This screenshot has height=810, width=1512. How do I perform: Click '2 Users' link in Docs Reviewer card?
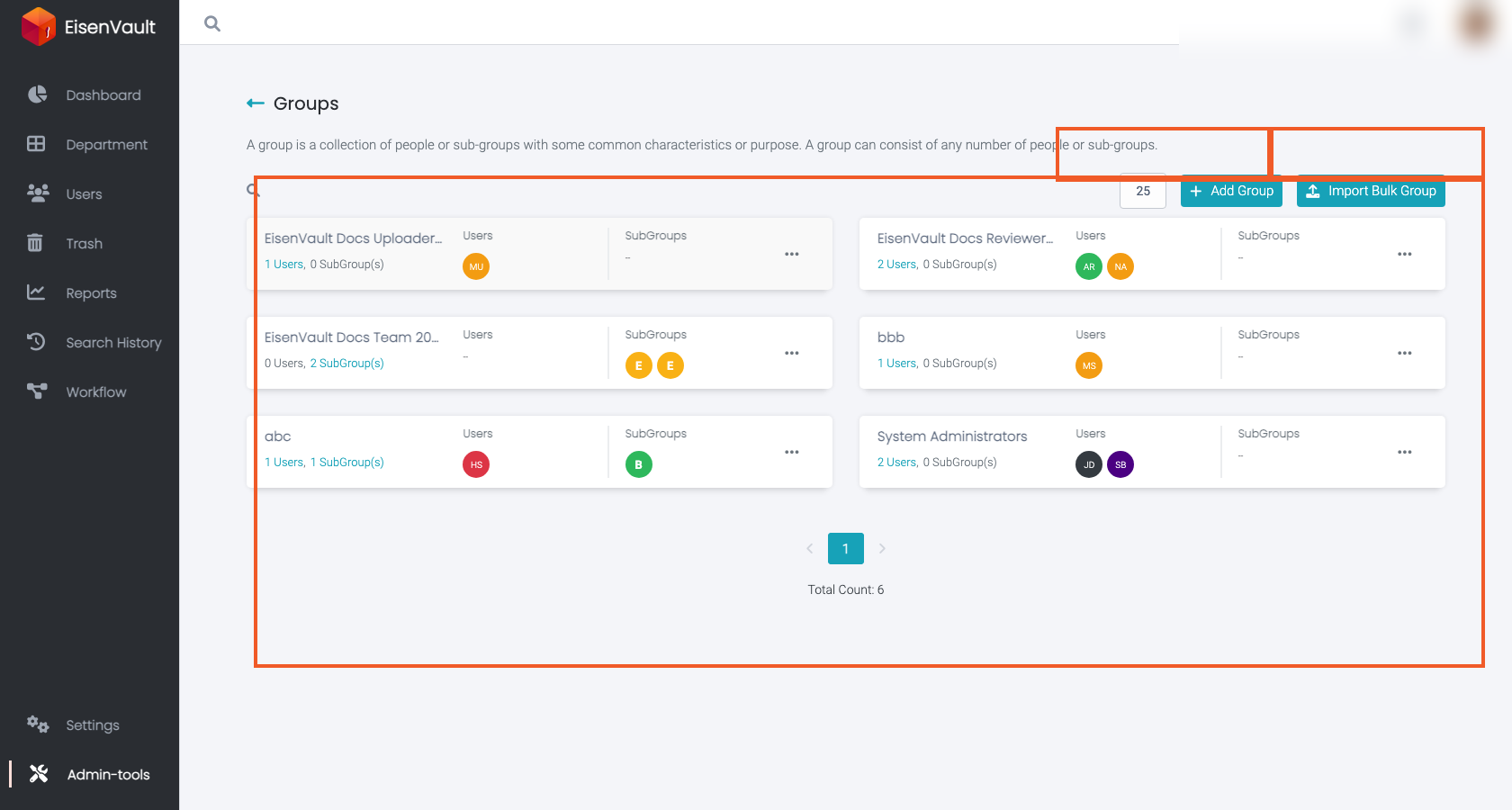click(x=897, y=265)
